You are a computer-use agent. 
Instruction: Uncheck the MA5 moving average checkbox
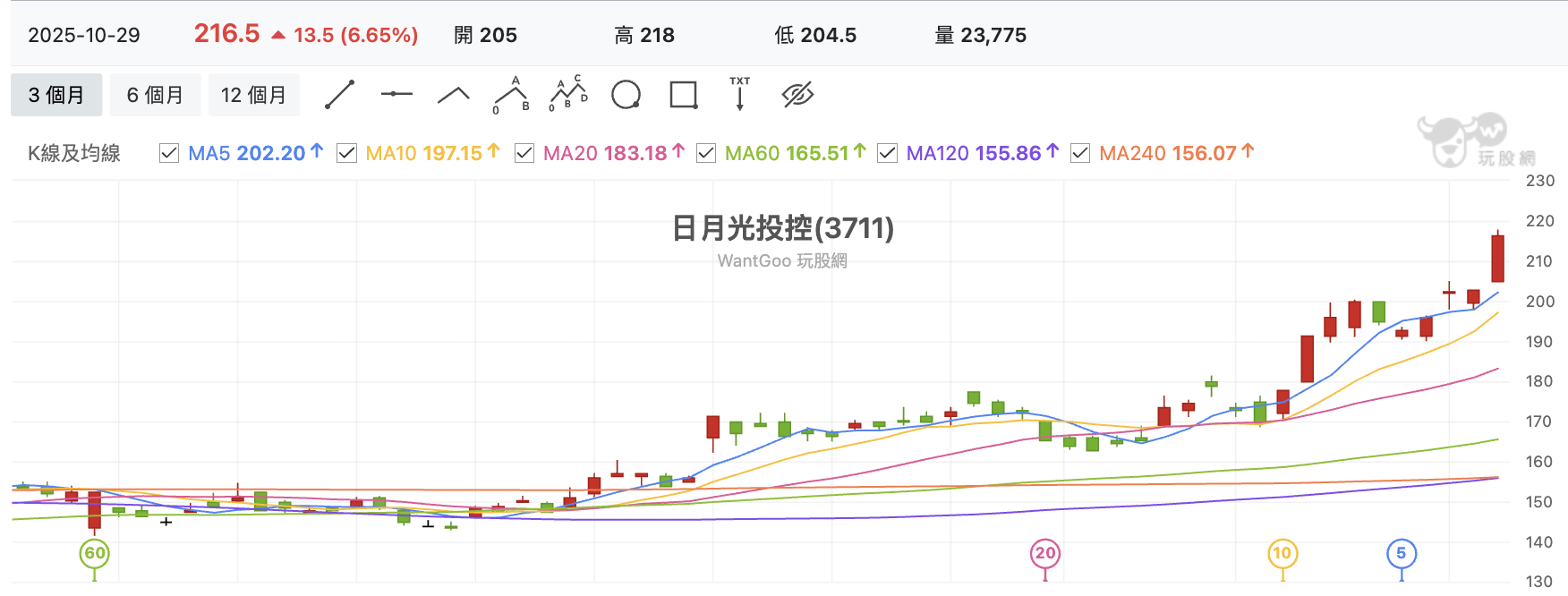pos(169,153)
